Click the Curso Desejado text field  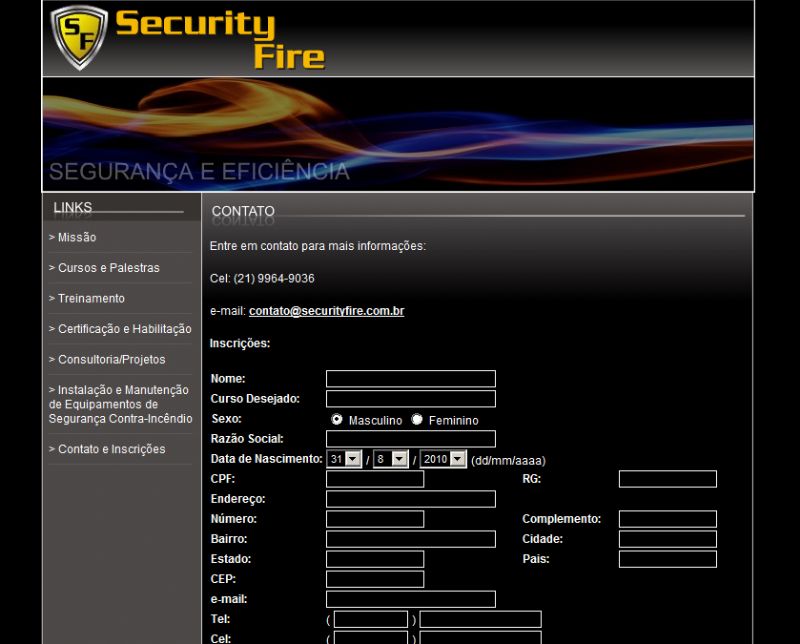(x=411, y=399)
